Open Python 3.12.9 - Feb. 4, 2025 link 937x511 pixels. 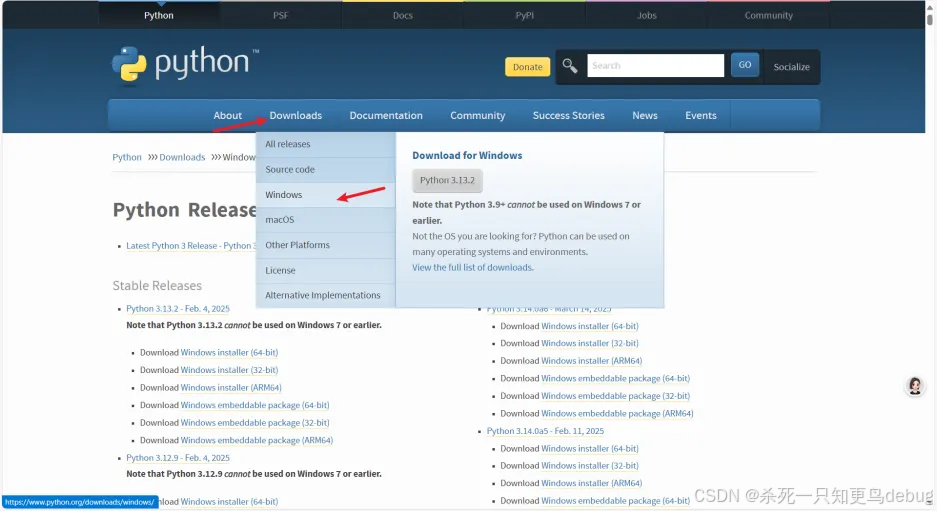click(x=177, y=458)
